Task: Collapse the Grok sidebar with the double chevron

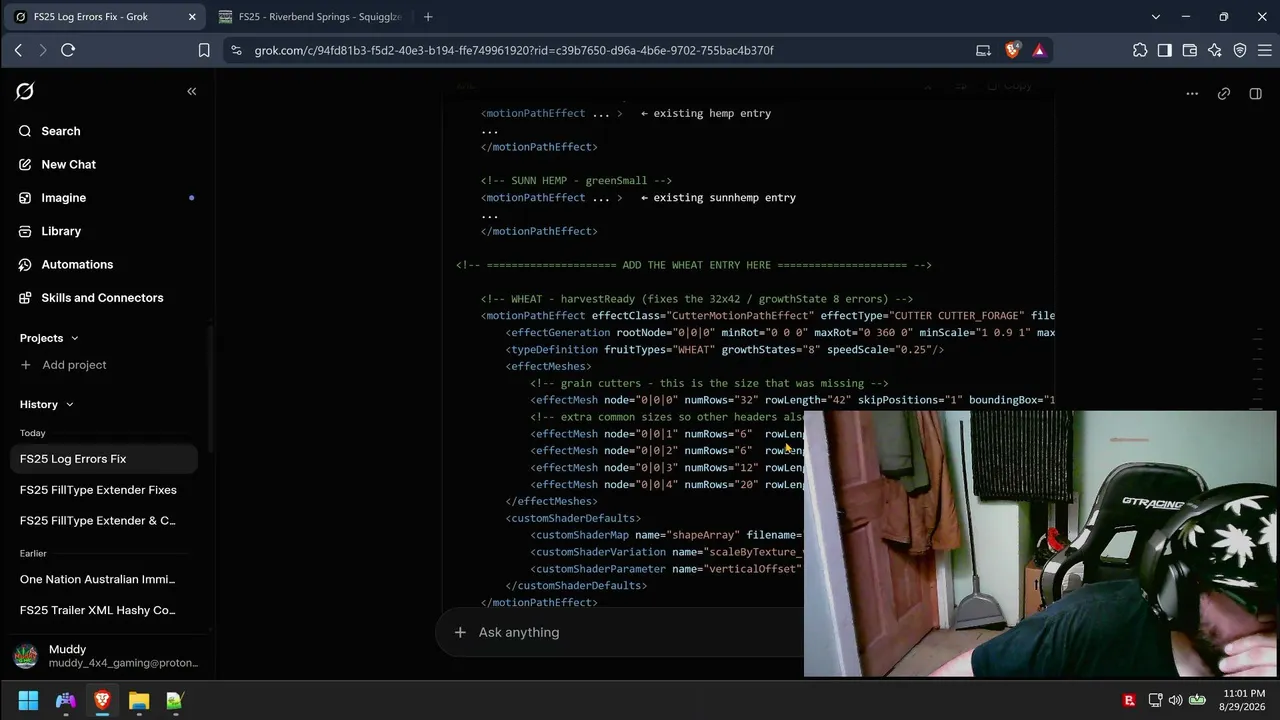Action: tap(192, 92)
